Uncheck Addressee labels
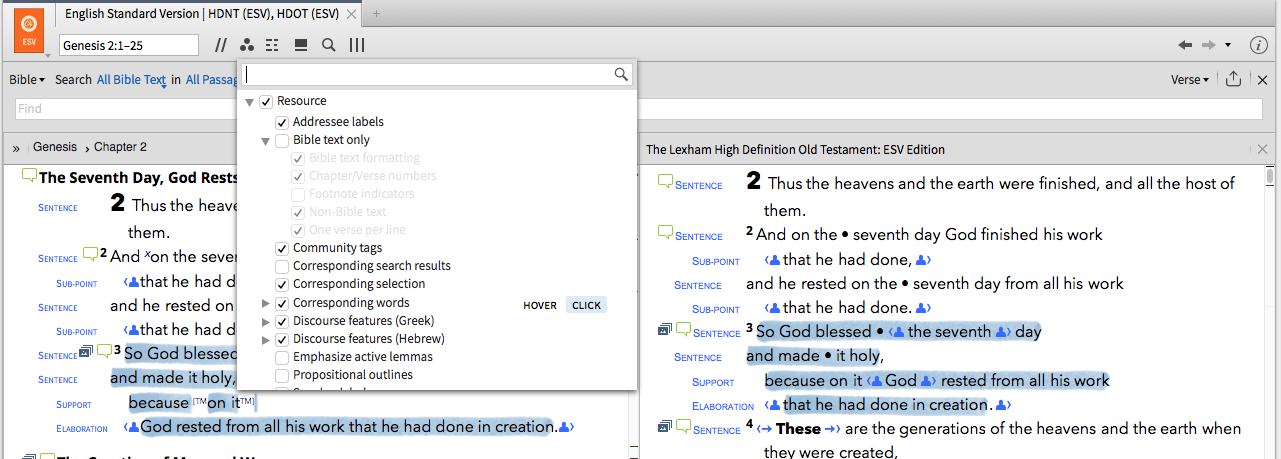 (282, 122)
